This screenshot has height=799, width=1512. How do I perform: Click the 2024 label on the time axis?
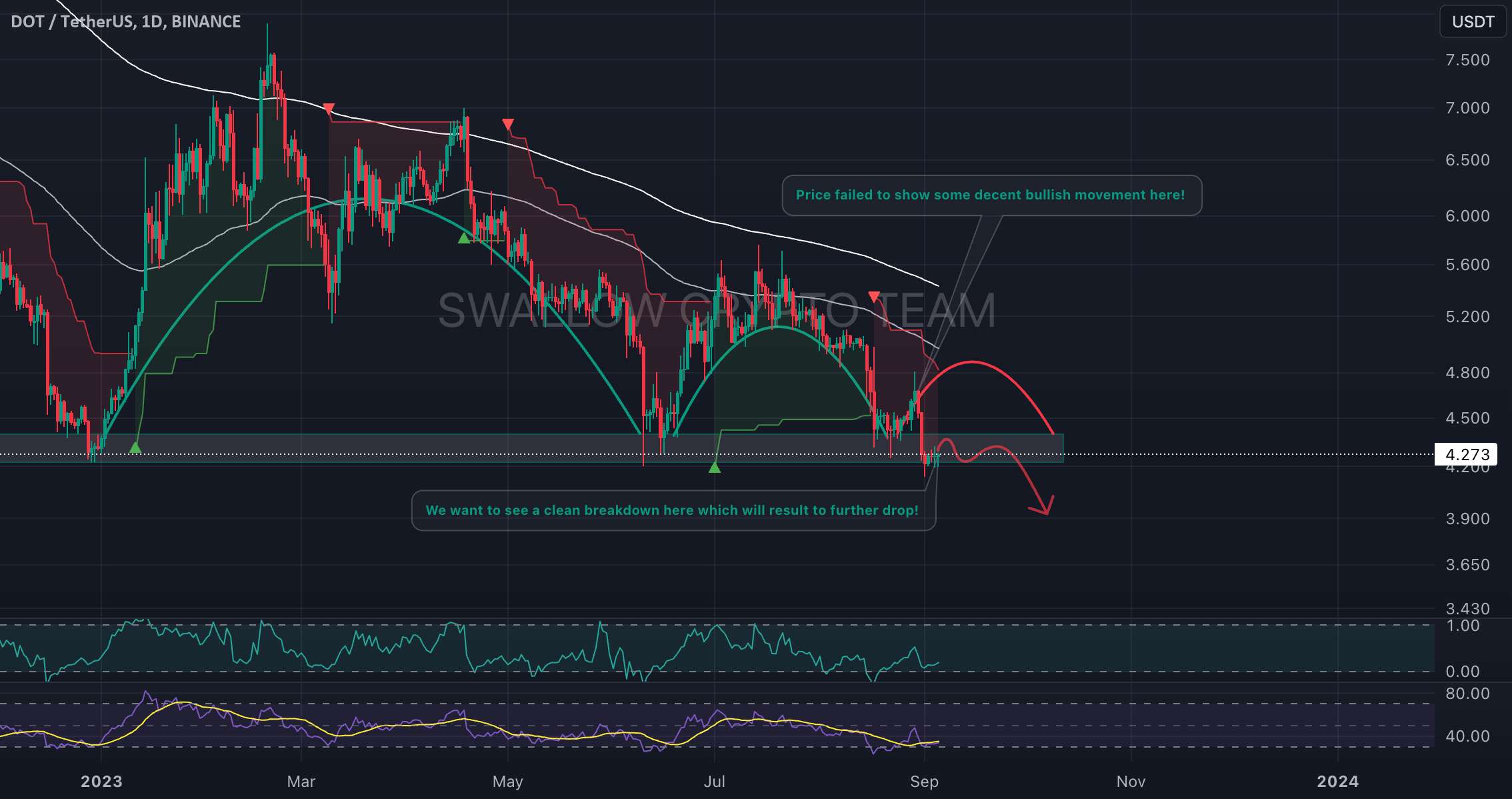click(x=1338, y=782)
